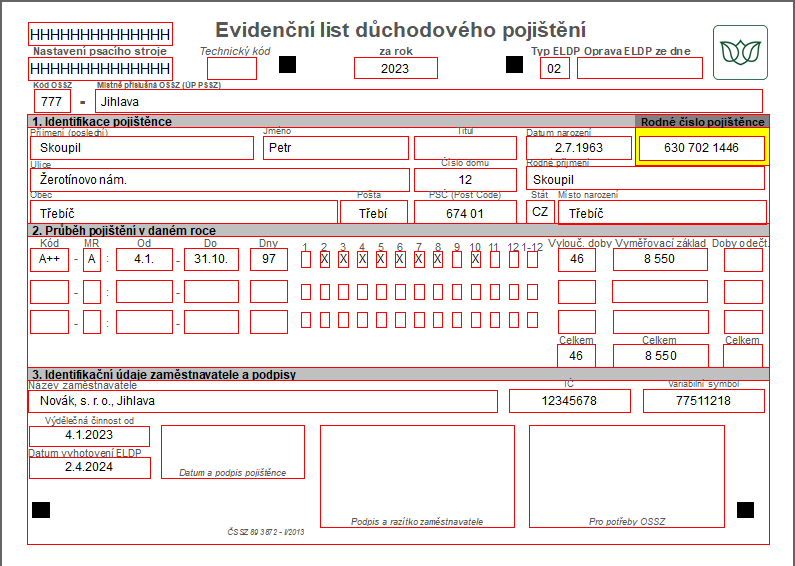The width and height of the screenshot is (795, 566).
Task: Toggle month 3 checkbox in first insurance row
Action: (343, 260)
